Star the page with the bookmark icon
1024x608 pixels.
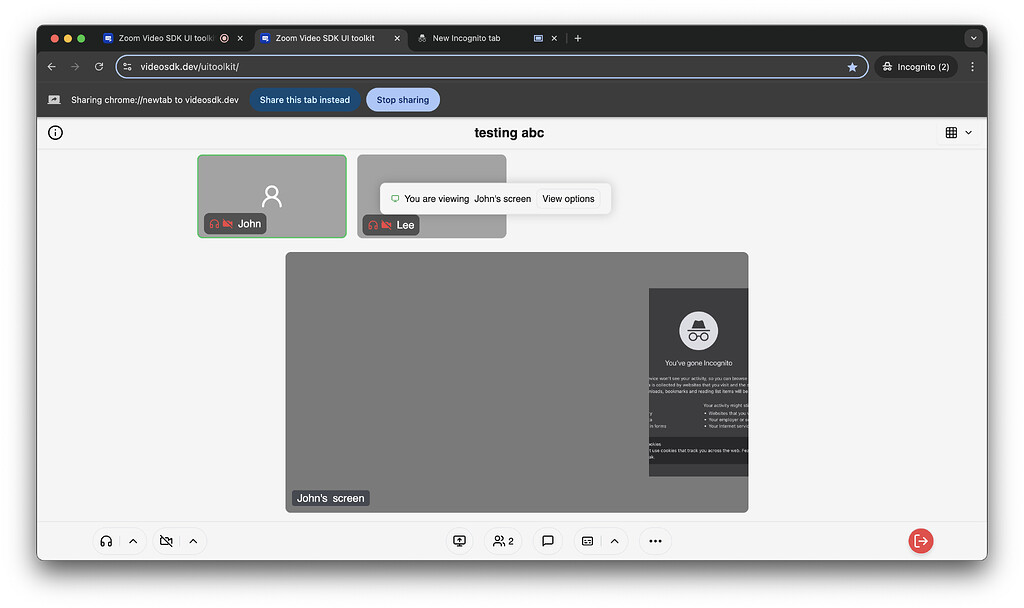tap(852, 67)
